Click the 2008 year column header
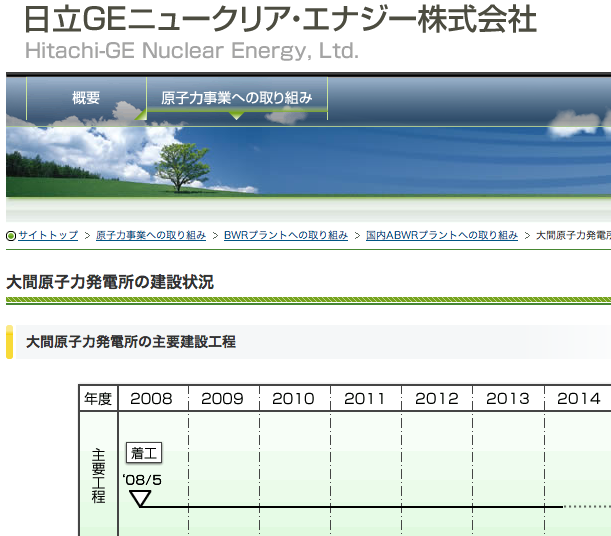The width and height of the screenshot is (611, 536). (151, 398)
